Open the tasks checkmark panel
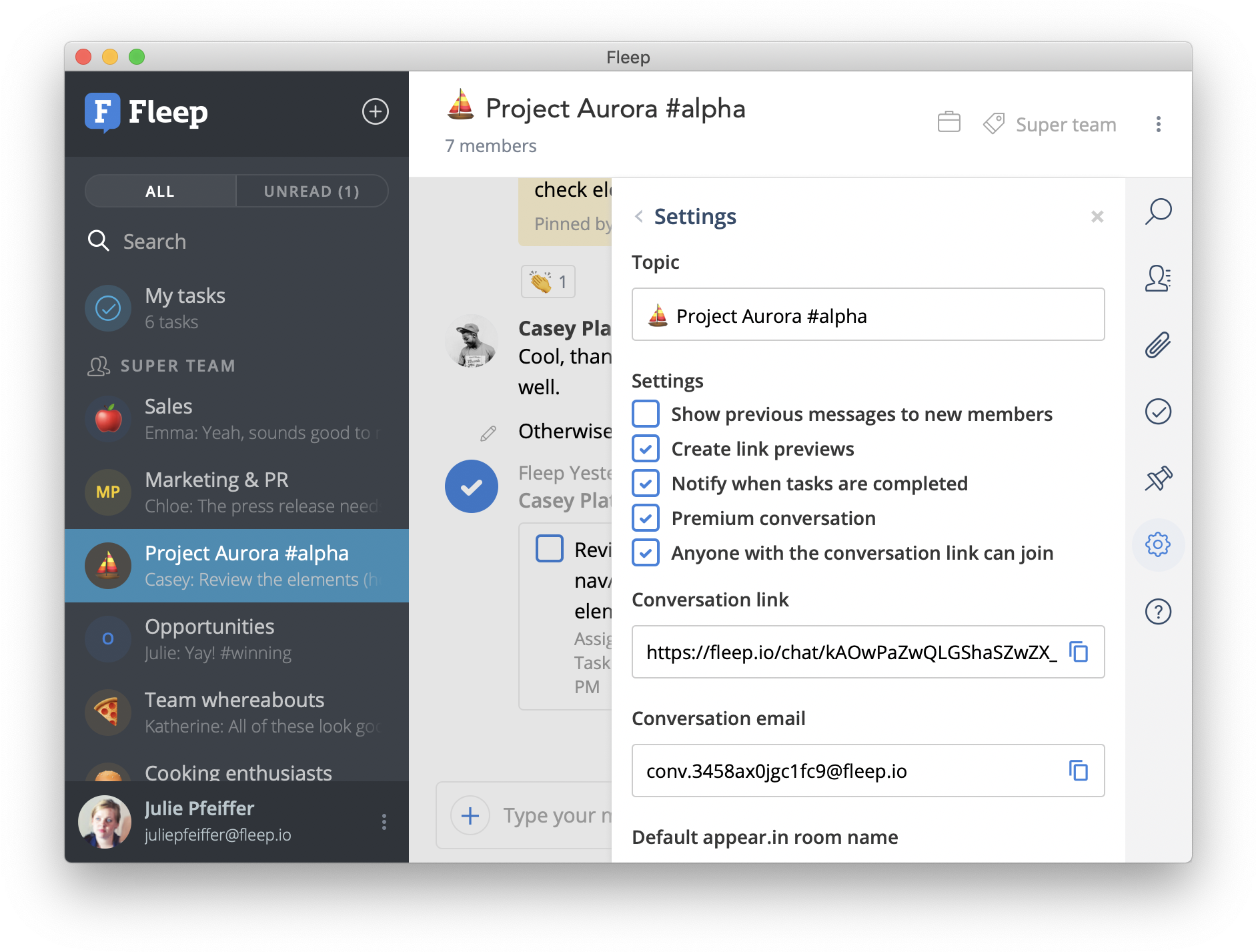This screenshot has height=952, width=1256. (1158, 412)
